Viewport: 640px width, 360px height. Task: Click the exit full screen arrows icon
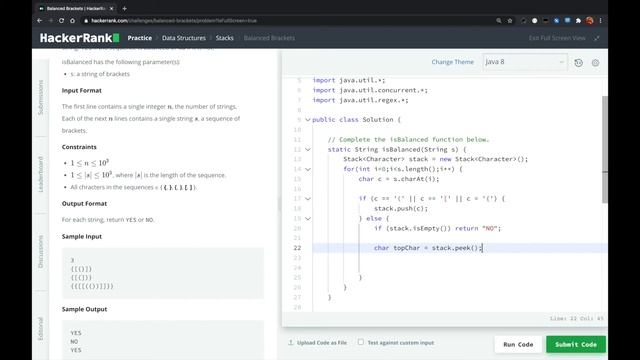point(597,38)
